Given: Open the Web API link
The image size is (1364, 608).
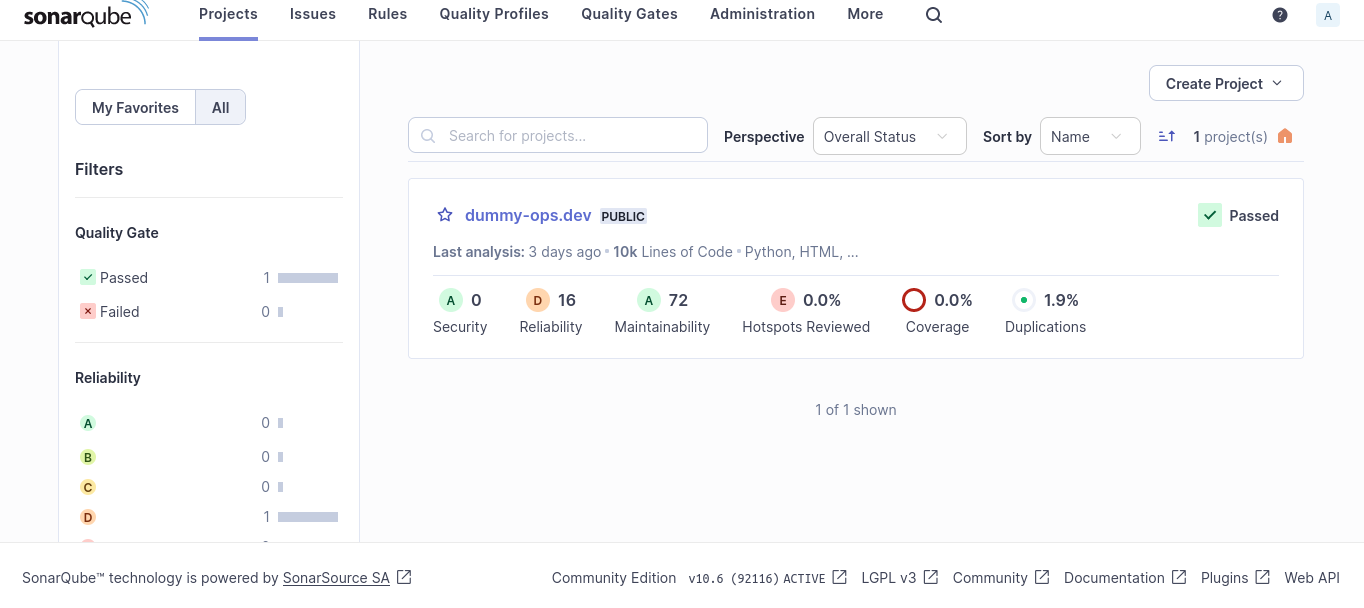Looking at the screenshot, I should click(1312, 578).
